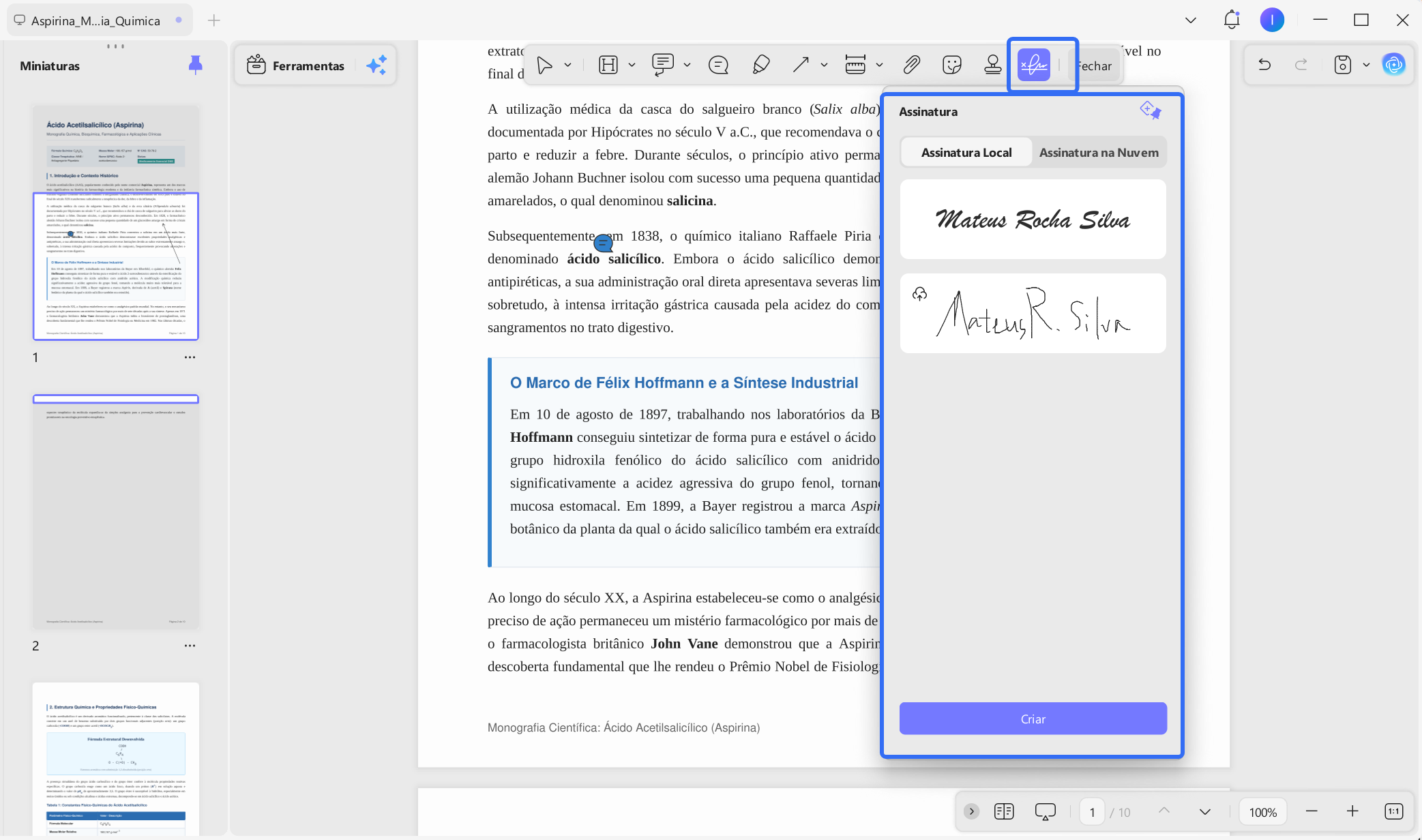The image size is (1422, 840).
Task: Expand the selection tool dropdown arrow
Action: [x=567, y=65]
